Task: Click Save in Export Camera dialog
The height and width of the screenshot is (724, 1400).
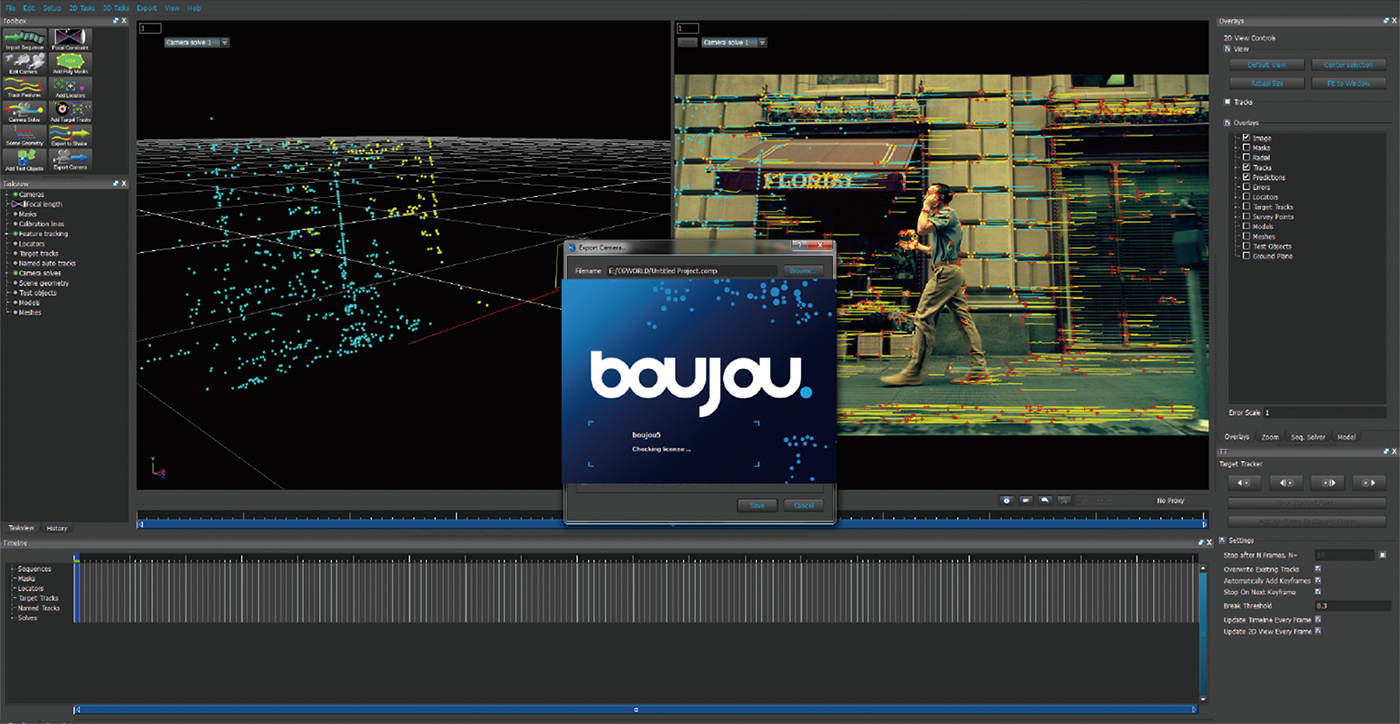Action: (757, 506)
